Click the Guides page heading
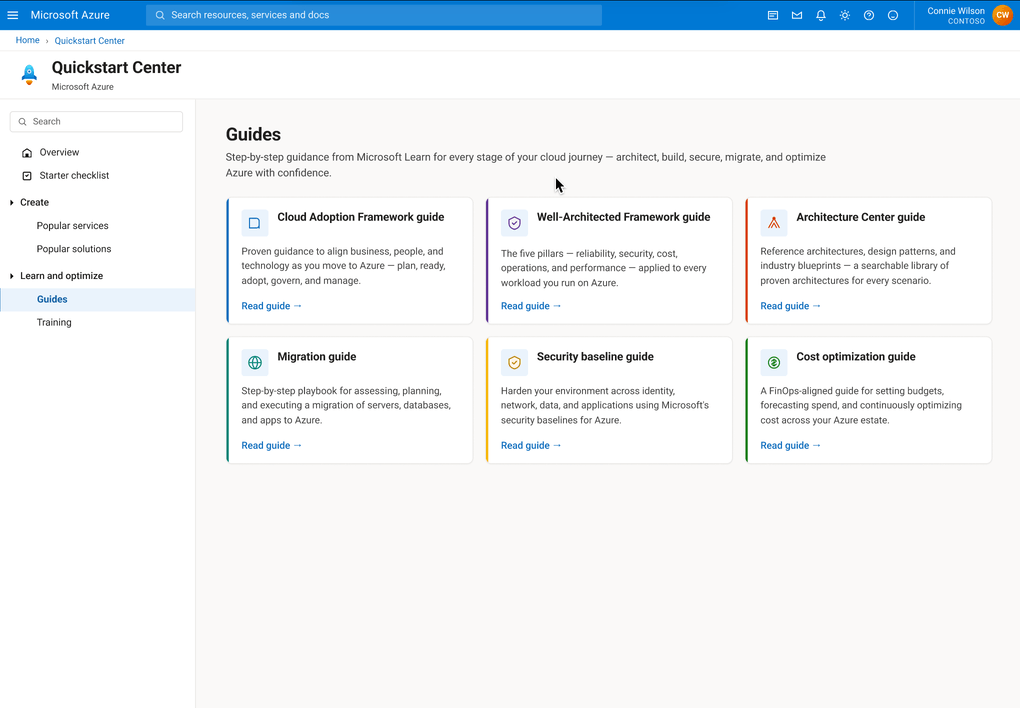Image resolution: width=1020 pixels, height=708 pixels. [253, 135]
